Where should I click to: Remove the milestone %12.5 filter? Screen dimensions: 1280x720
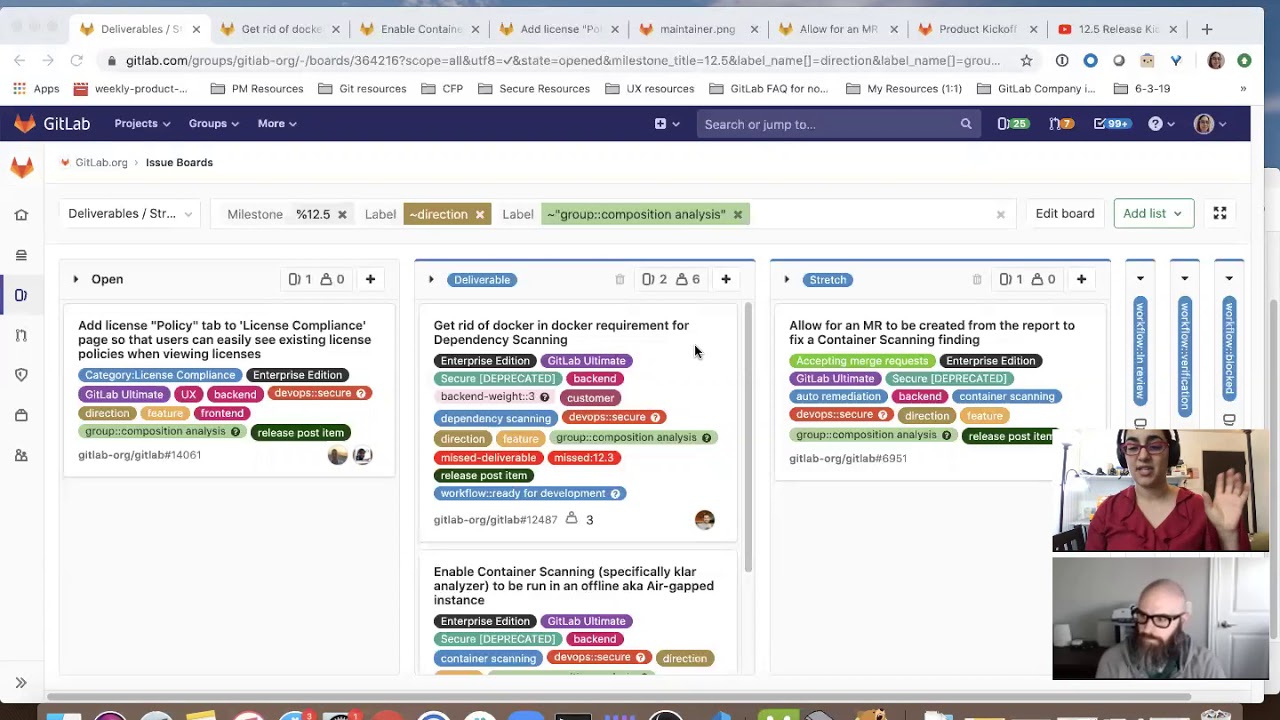pyautogui.click(x=342, y=214)
